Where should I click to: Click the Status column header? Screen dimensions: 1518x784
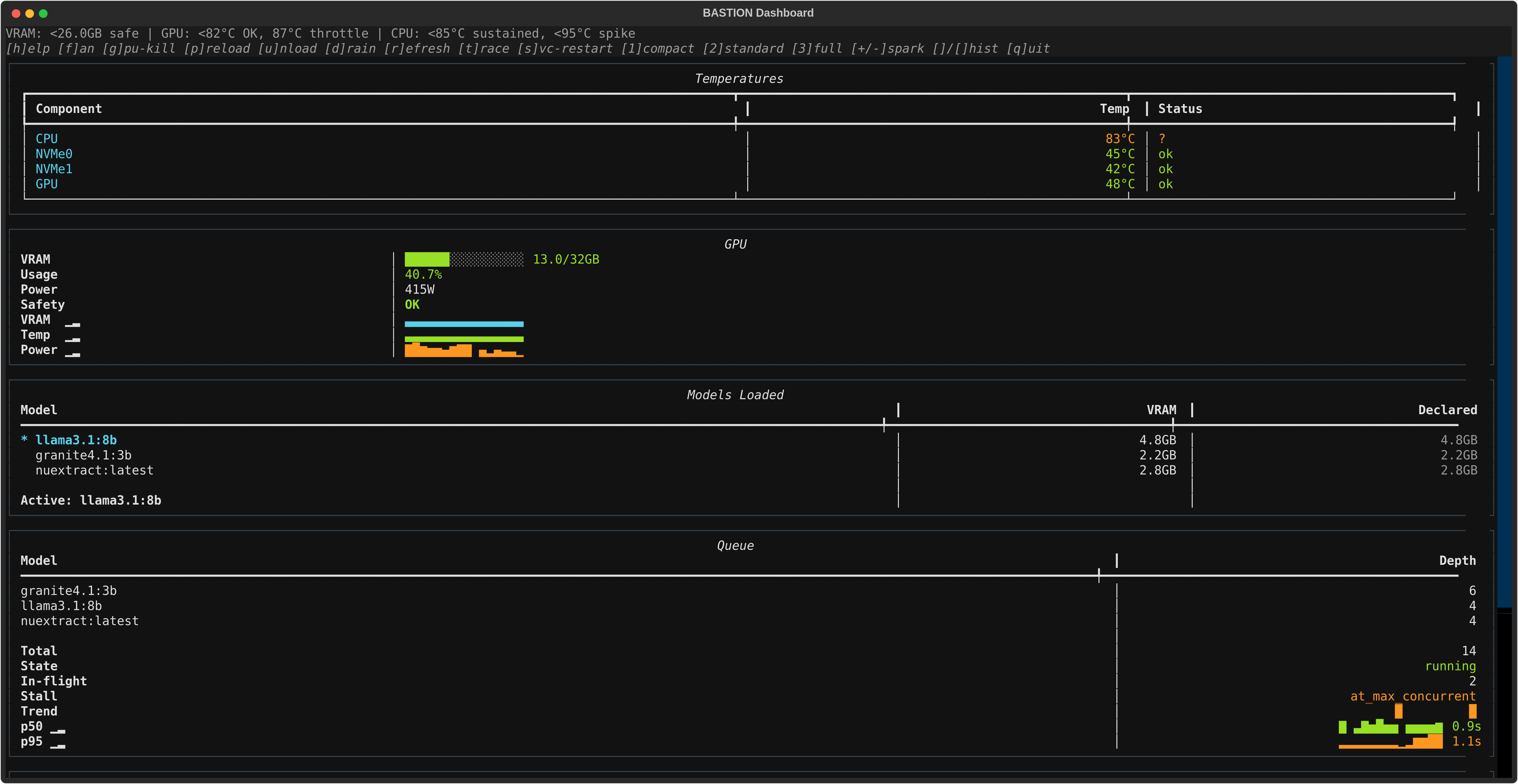pos(1180,109)
